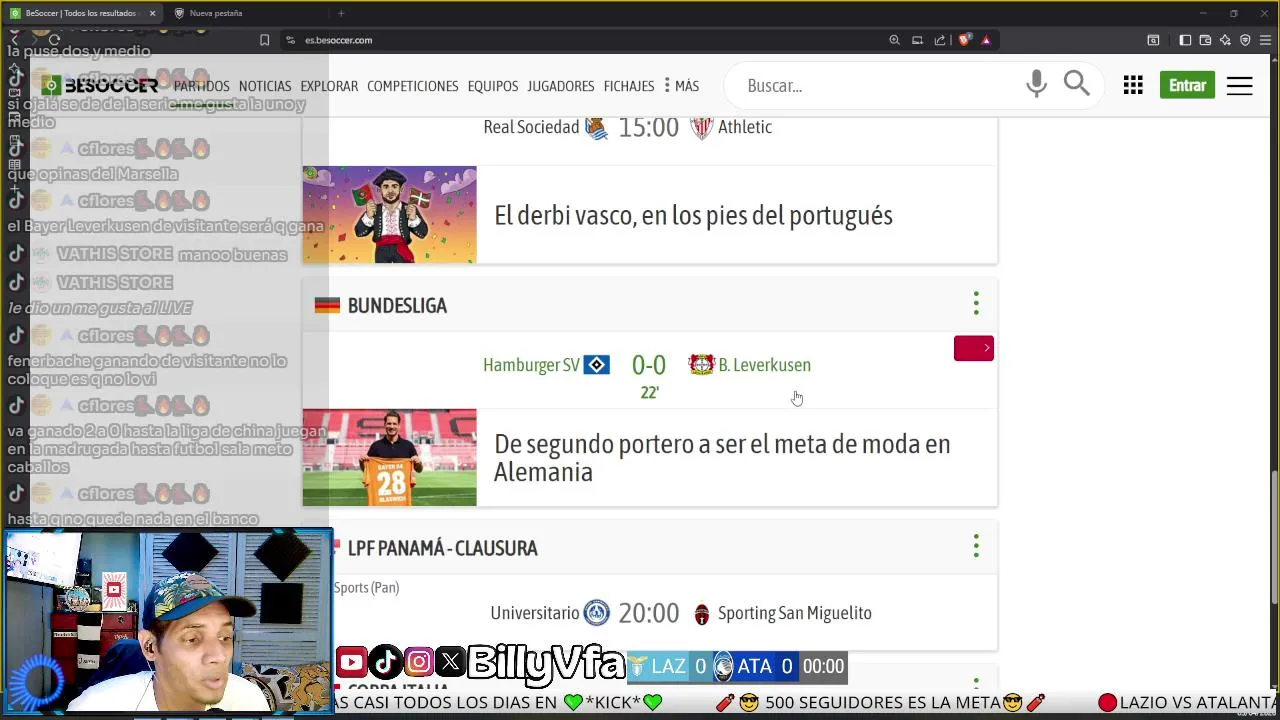Open the PARTIDOS menu item
This screenshot has width=1280, height=720.
[202, 86]
